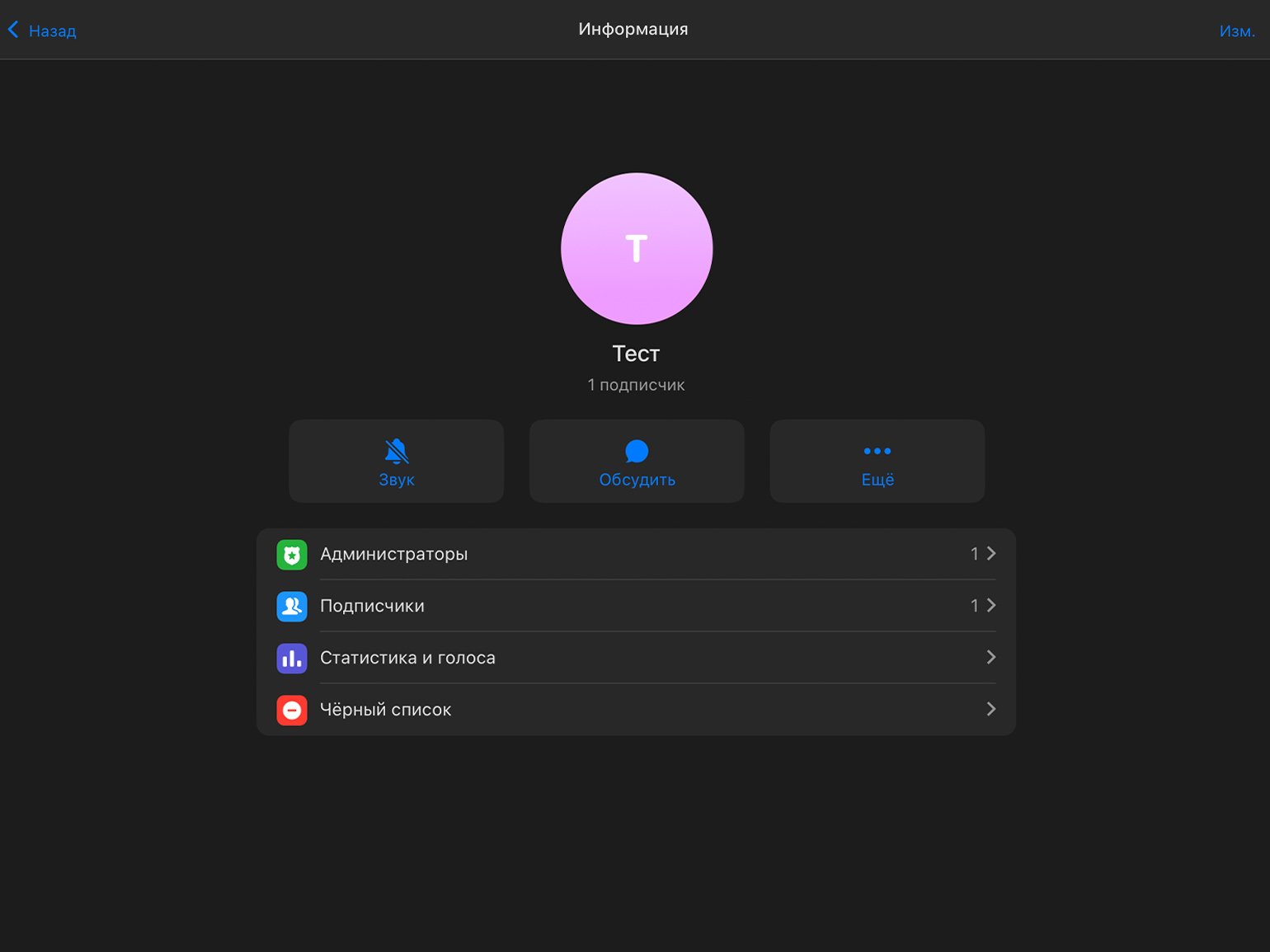Expand the Подписчики chevron

[991, 606]
